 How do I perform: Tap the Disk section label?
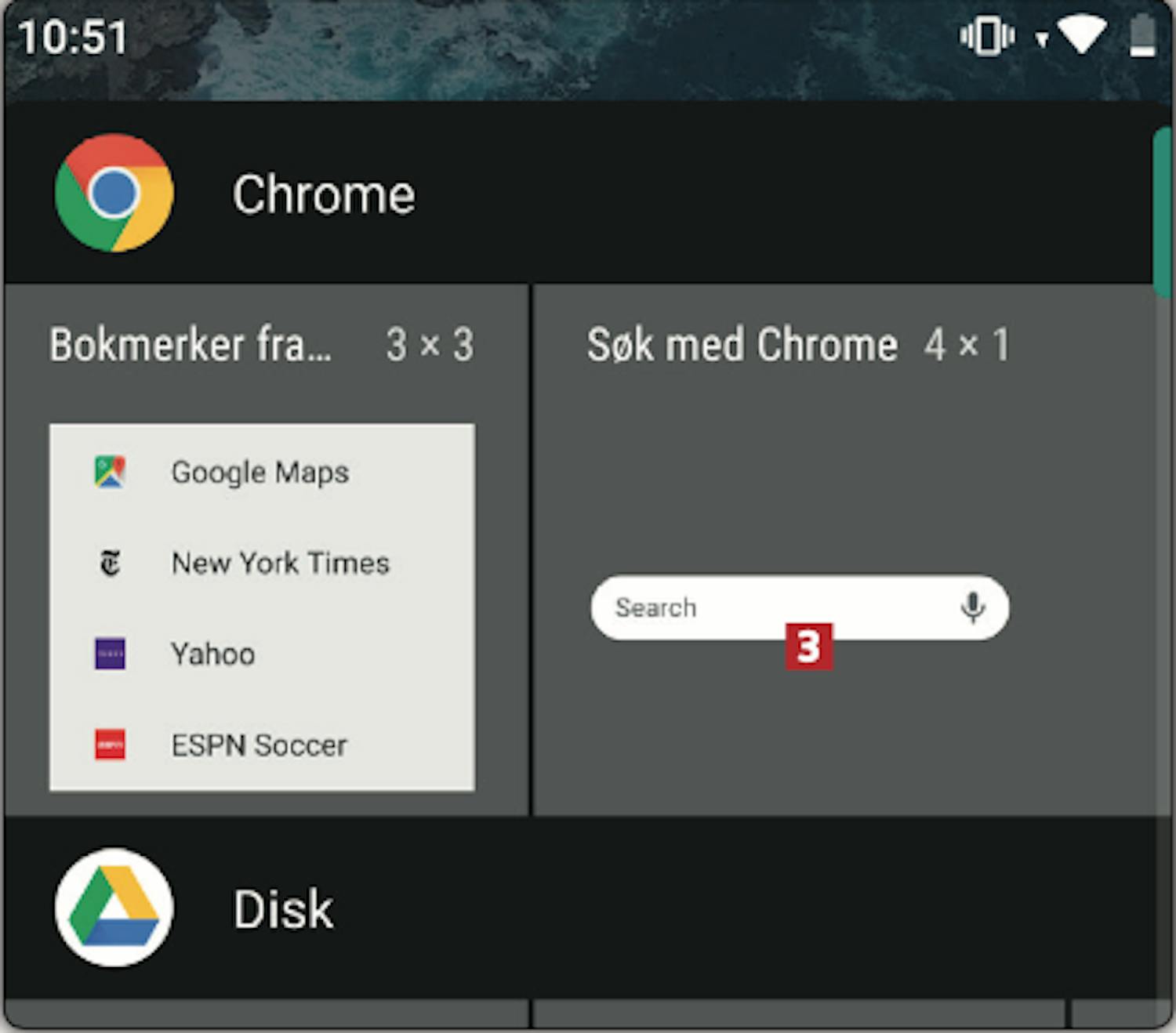point(283,909)
